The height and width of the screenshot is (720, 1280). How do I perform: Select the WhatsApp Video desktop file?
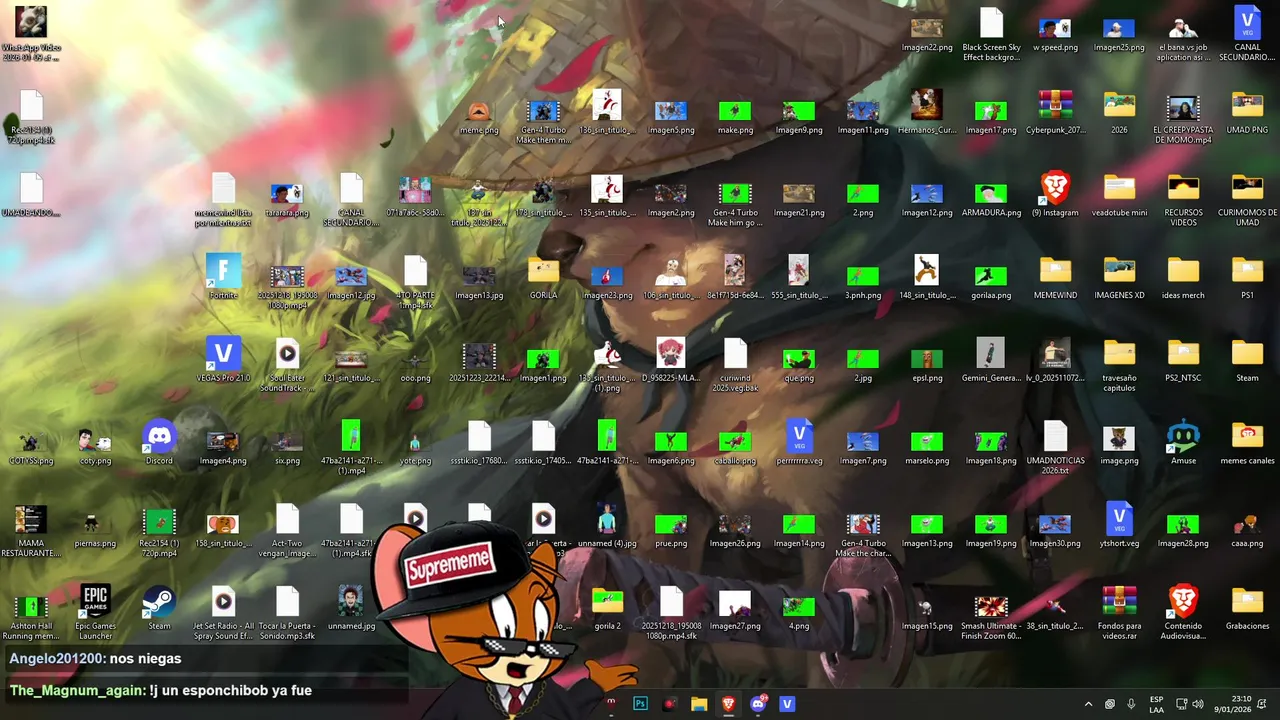click(x=31, y=34)
